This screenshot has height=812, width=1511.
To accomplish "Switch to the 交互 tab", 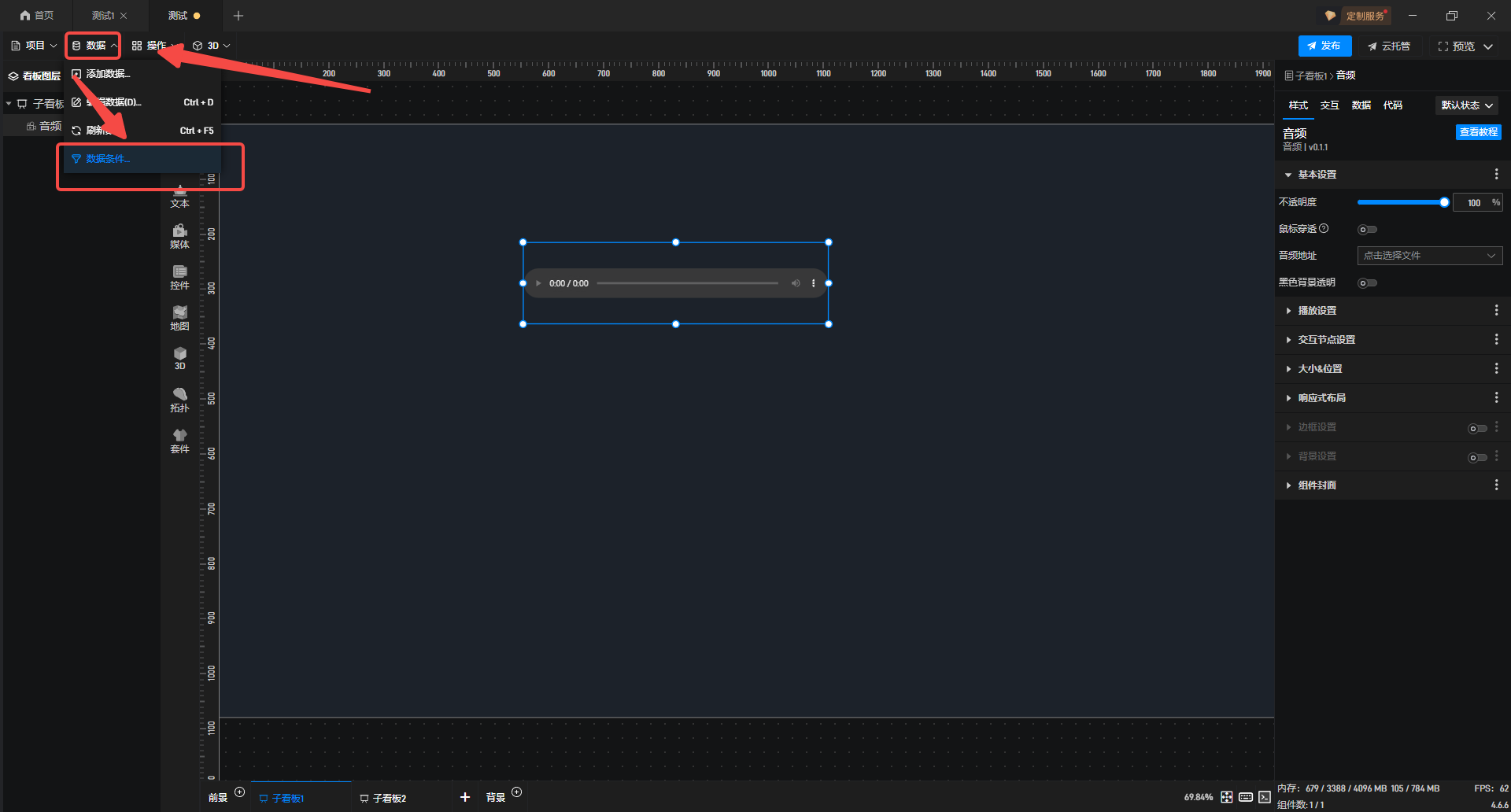I will (x=1329, y=105).
